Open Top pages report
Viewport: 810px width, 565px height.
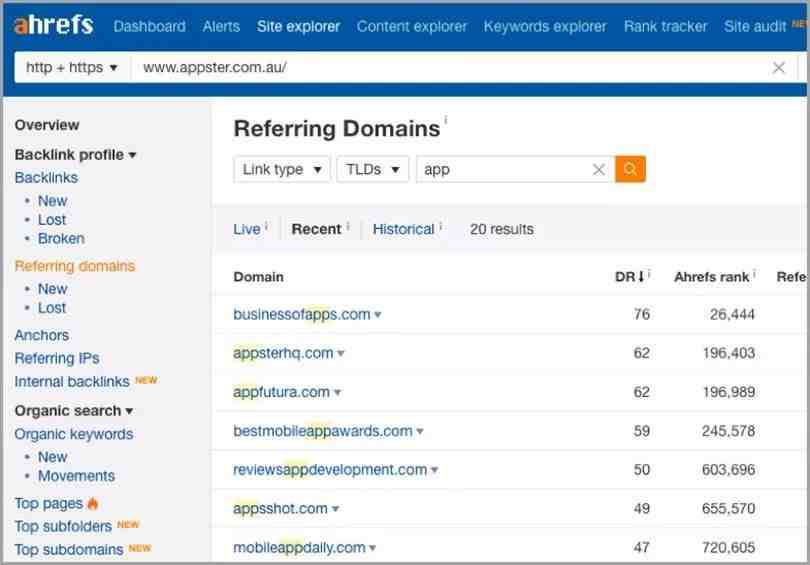tap(49, 504)
